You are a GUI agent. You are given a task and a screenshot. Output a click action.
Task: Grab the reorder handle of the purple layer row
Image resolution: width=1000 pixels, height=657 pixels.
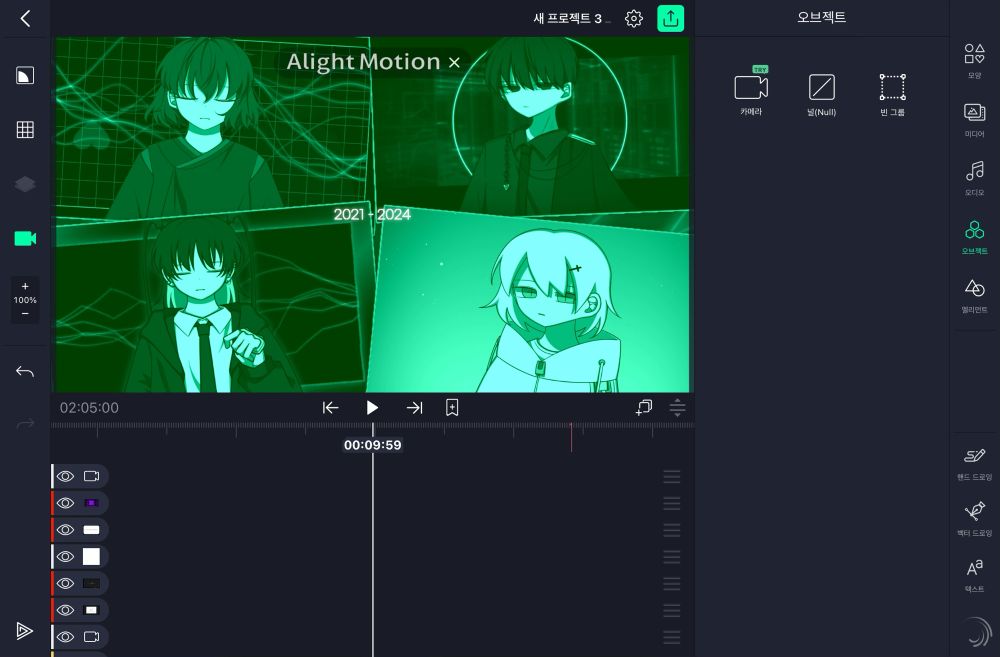pyautogui.click(x=672, y=503)
